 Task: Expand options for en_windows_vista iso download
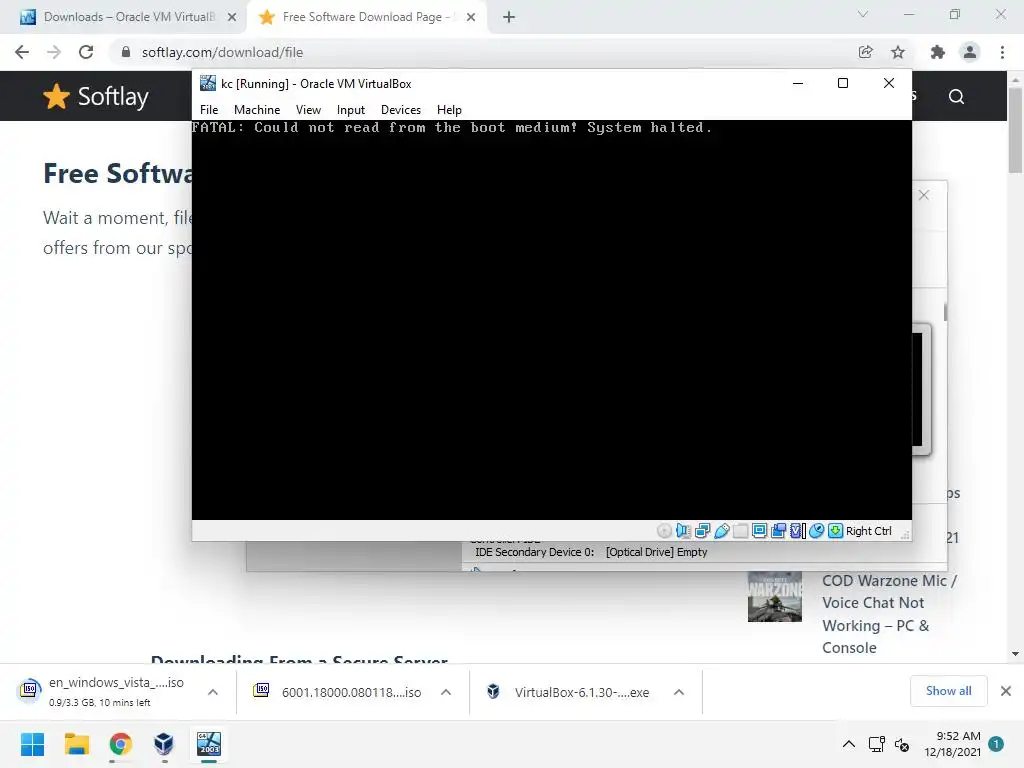click(x=213, y=692)
